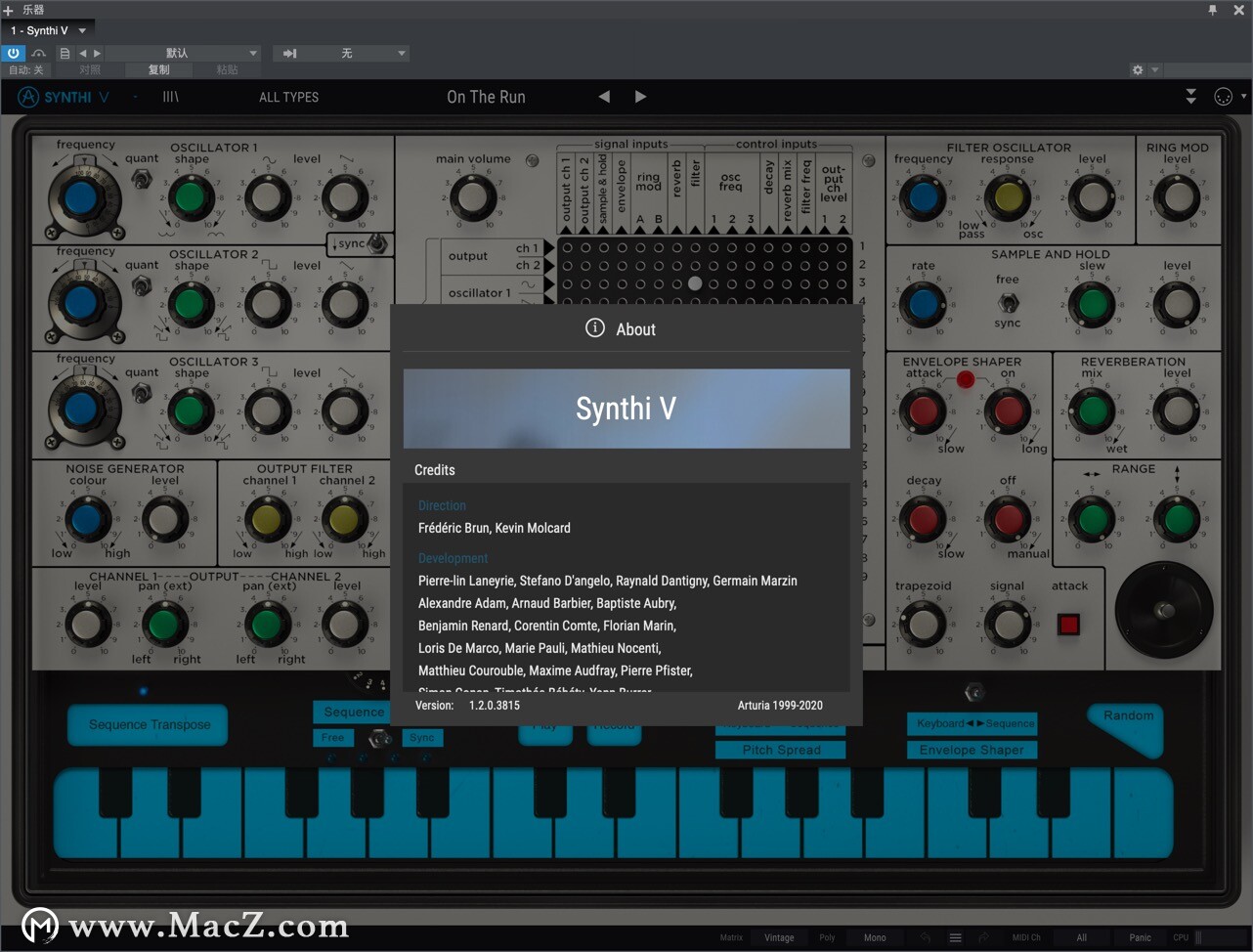This screenshot has height=952, width=1253.
Task: Click the Sequence Transpose button
Action: [x=149, y=725]
